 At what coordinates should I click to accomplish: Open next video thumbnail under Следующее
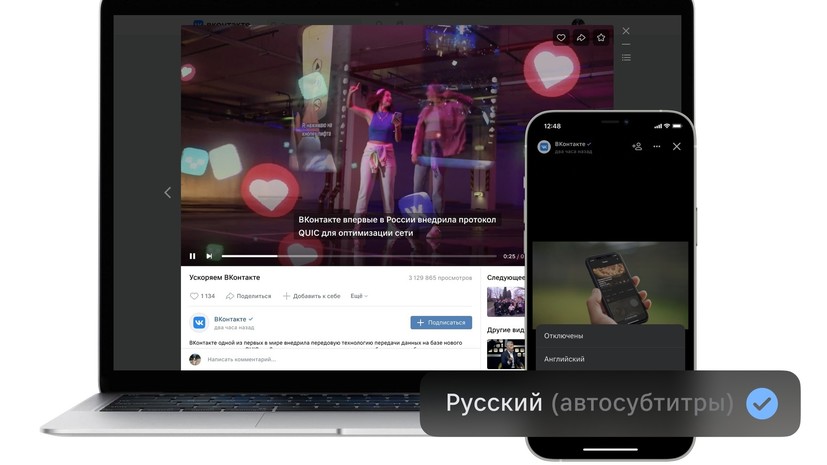click(505, 302)
